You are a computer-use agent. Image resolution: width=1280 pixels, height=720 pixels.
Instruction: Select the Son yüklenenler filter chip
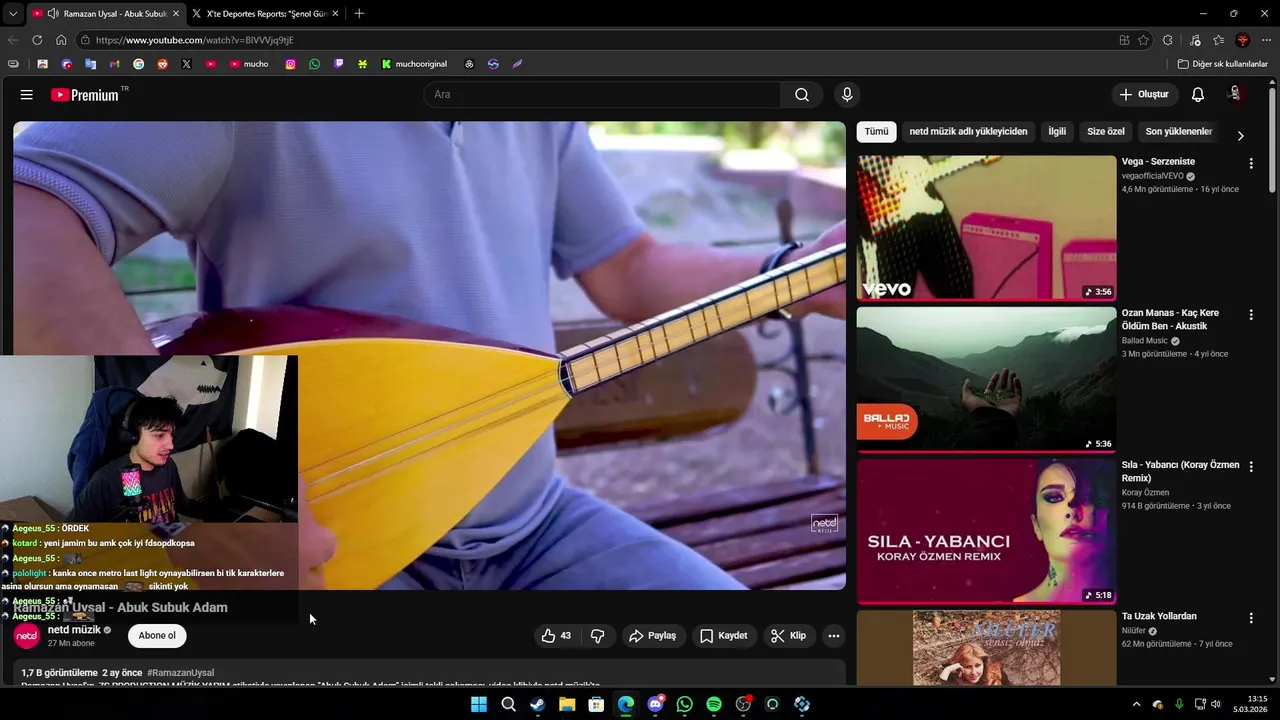coord(1179,132)
